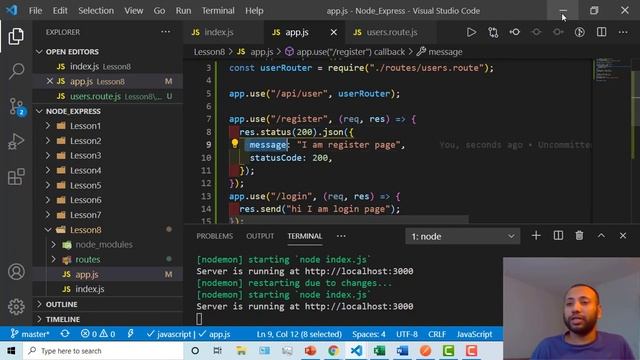Switch to the Problems panel tab
This screenshot has height=360, width=640.
tap(215, 236)
